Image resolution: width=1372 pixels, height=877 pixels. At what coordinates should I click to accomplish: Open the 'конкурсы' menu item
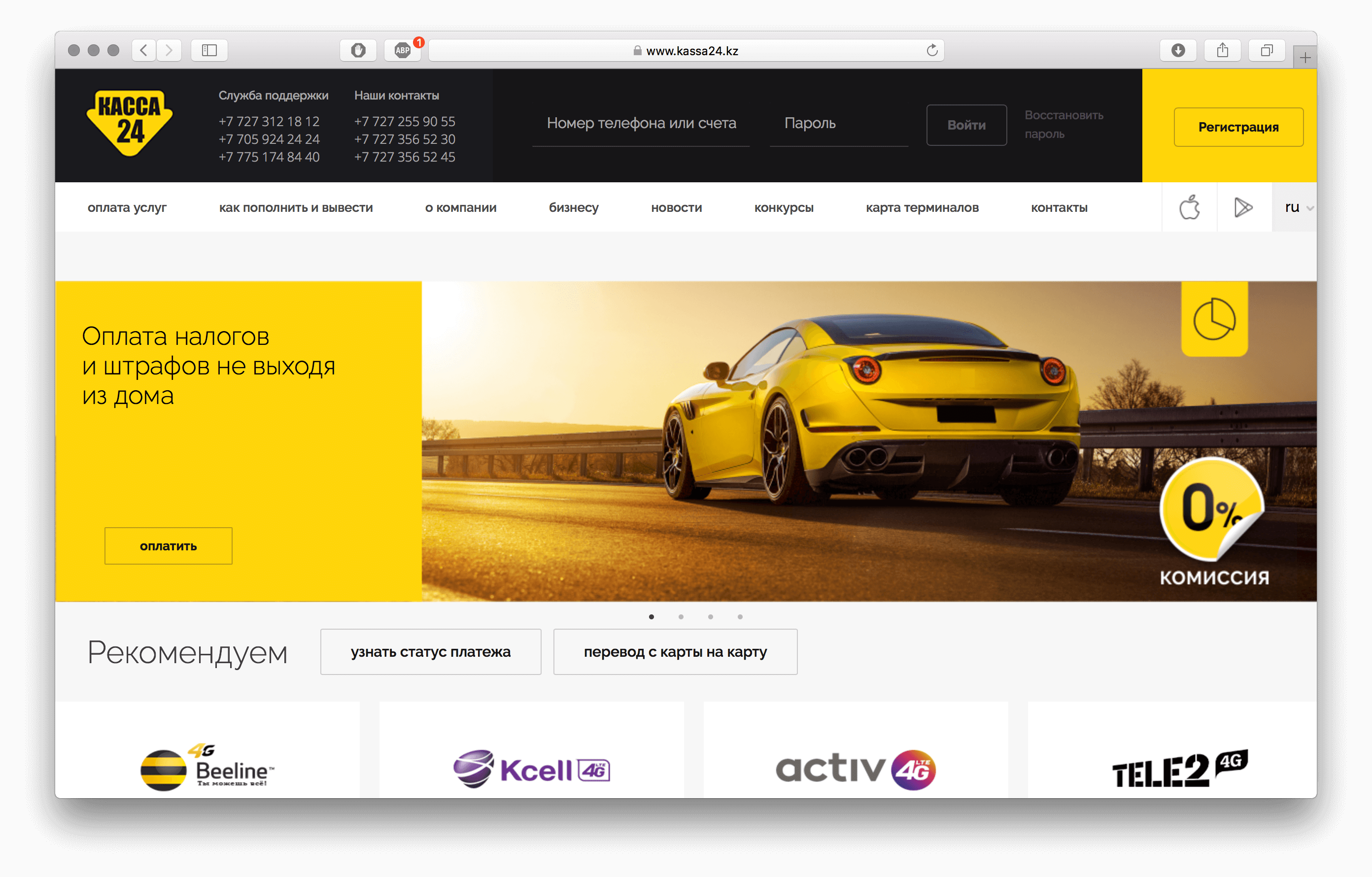[784, 208]
